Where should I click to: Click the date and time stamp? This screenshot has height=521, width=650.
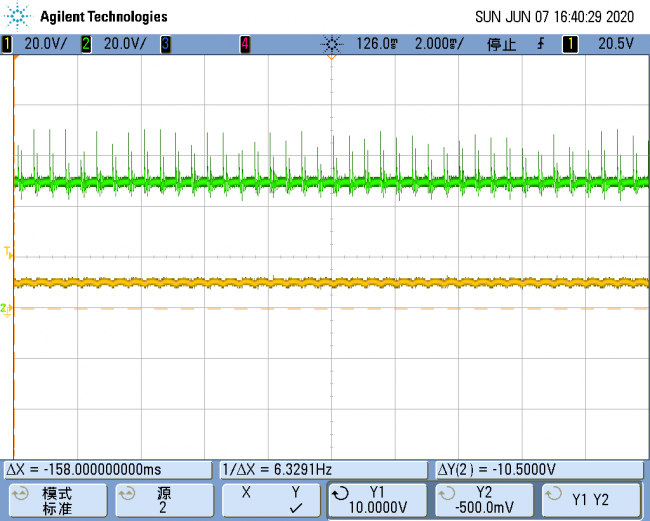(554, 17)
